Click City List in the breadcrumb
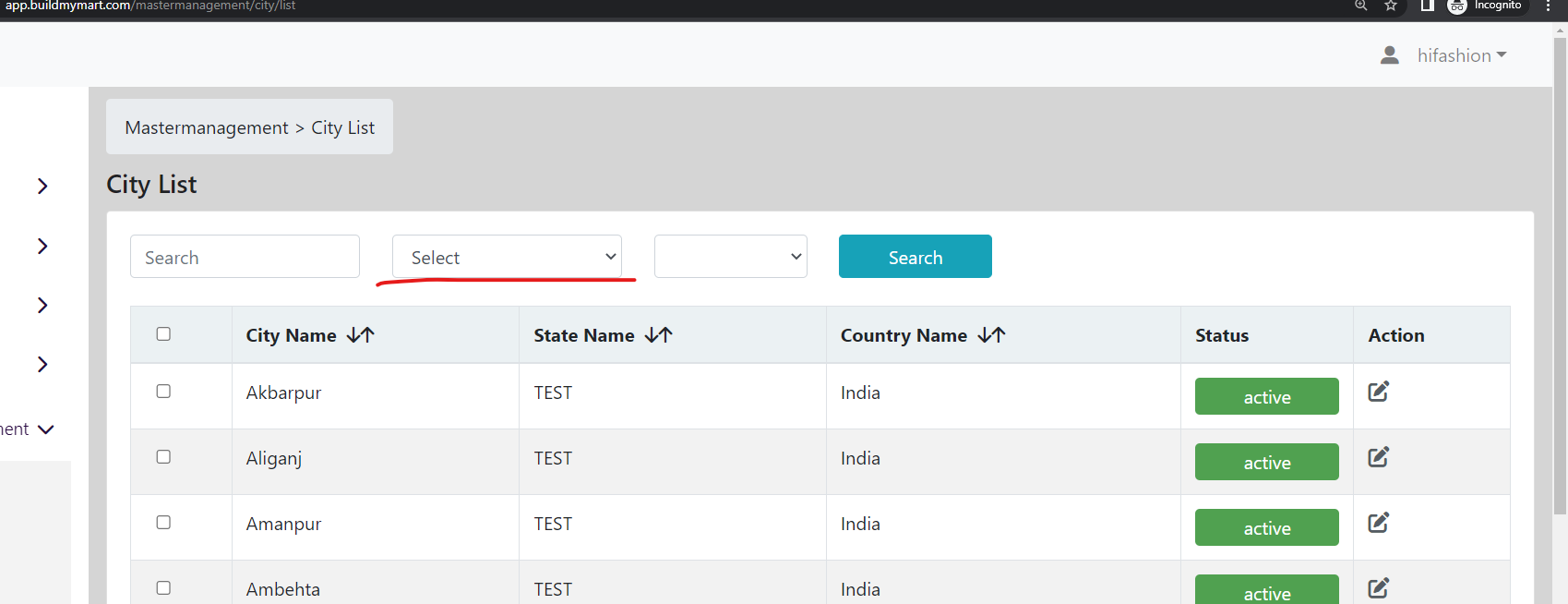This screenshot has width=1568, height=604. tap(343, 127)
